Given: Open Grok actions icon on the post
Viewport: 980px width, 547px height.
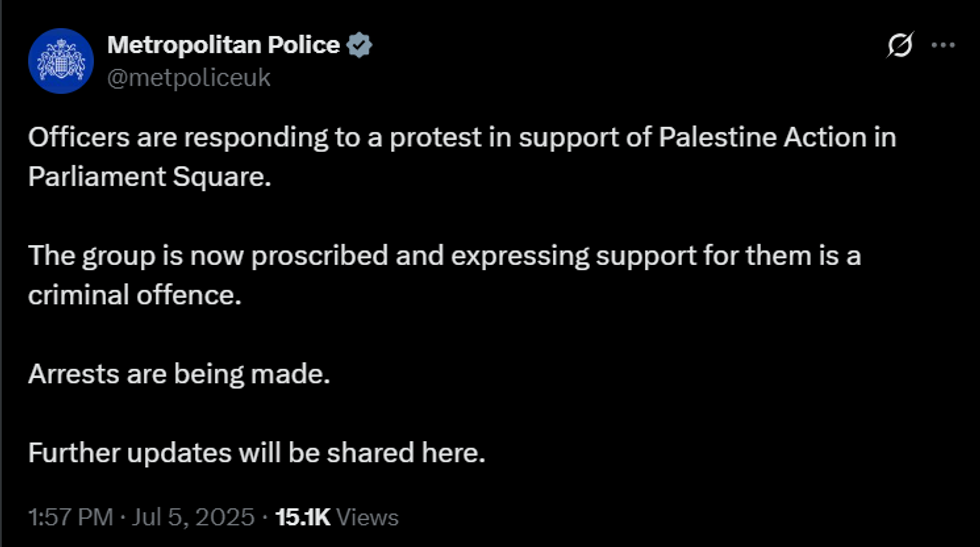Looking at the screenshot, I should [x=900, y=46].
